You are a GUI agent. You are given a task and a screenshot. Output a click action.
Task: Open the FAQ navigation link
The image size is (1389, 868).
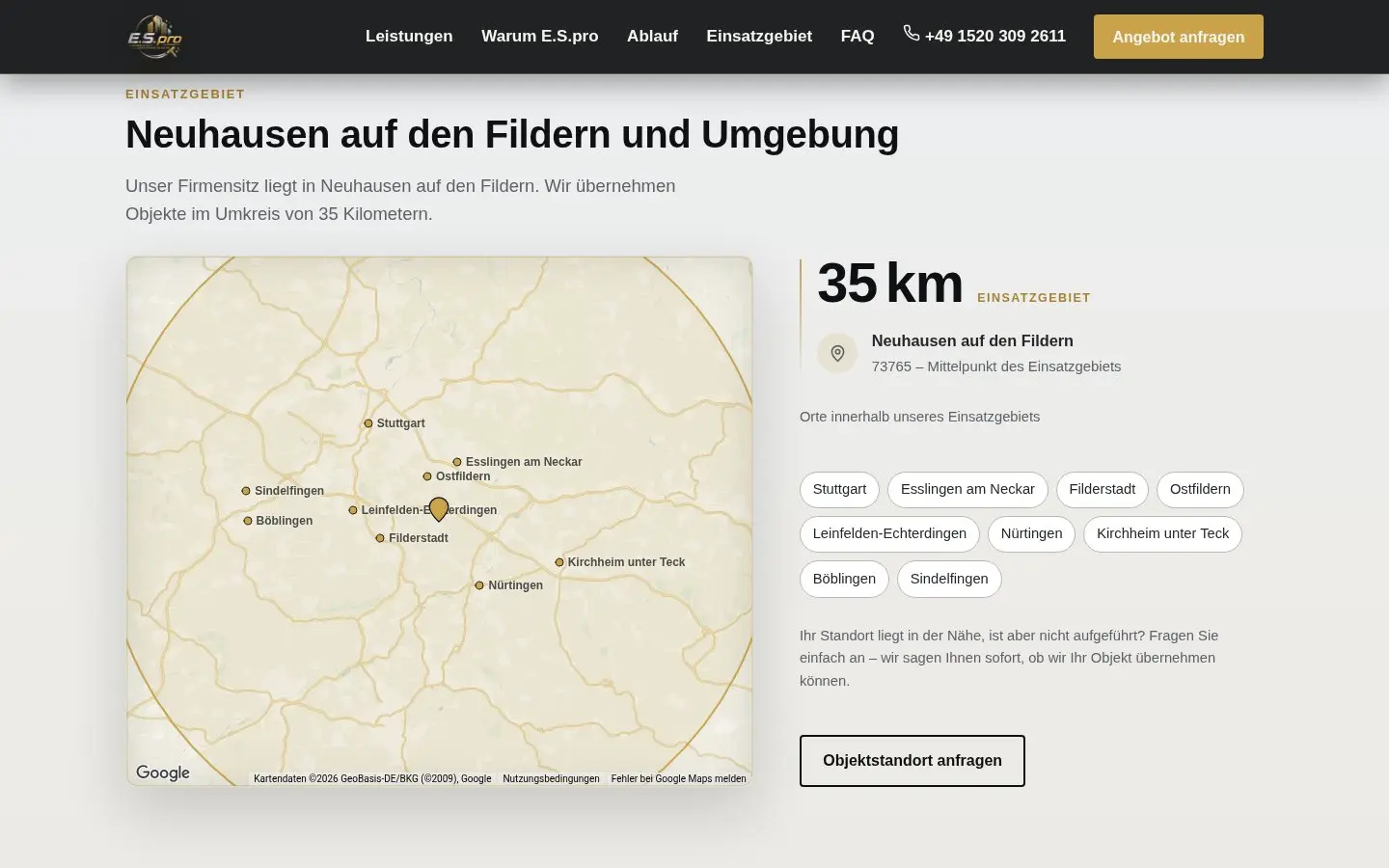(x=858, y=36)
